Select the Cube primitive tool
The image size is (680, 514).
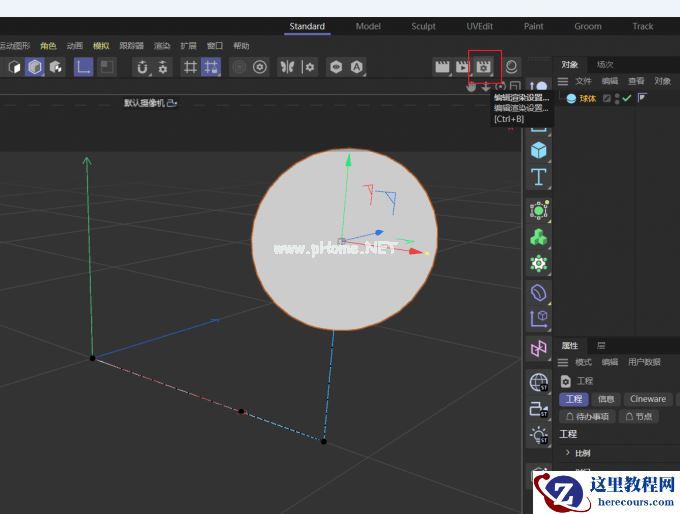coord(539,150)
